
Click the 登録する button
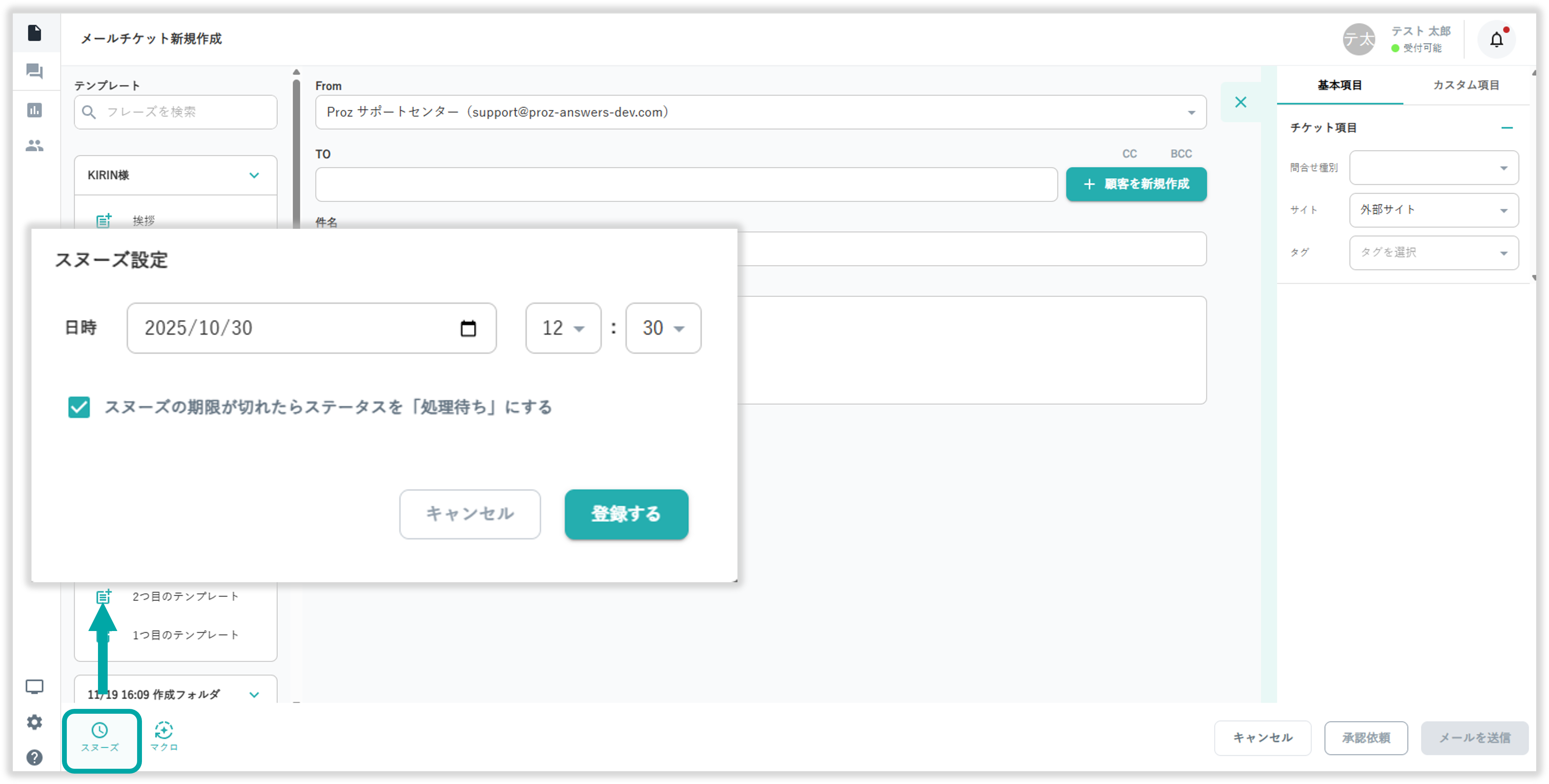[x=626, y=514]
